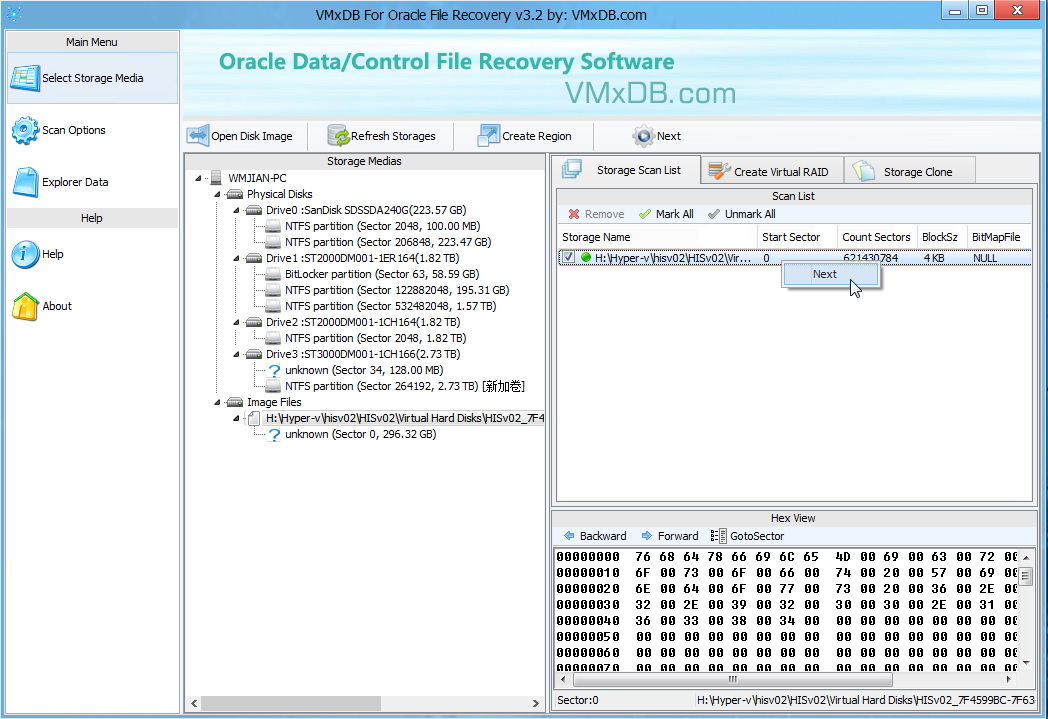Open Select Storage Media in main menu

92,78
